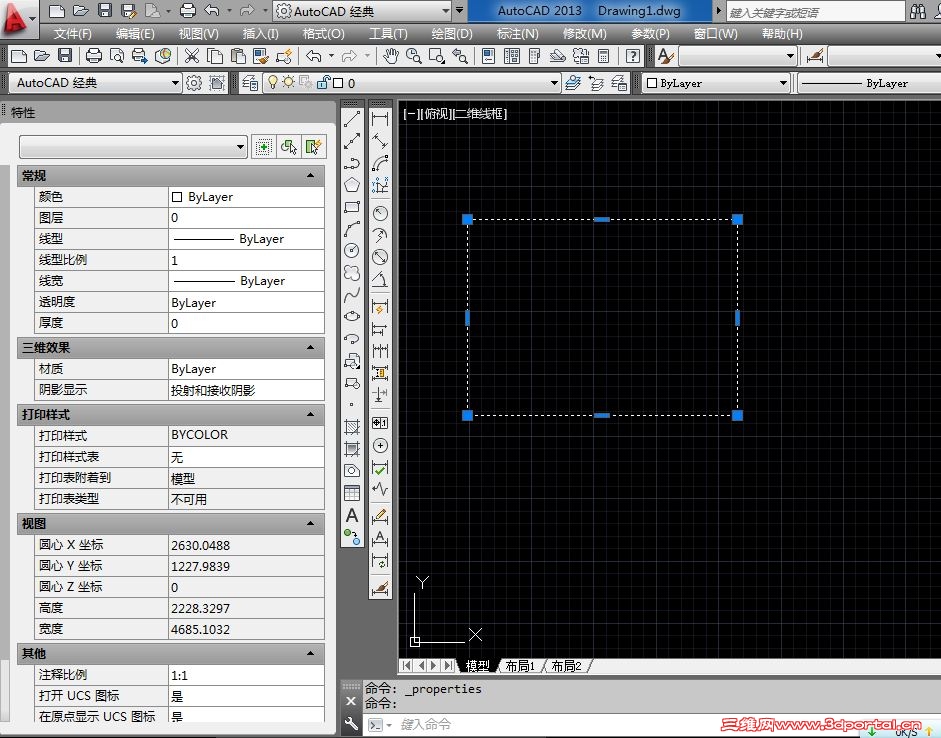Click the 线型比例 value field

(246, 260)
